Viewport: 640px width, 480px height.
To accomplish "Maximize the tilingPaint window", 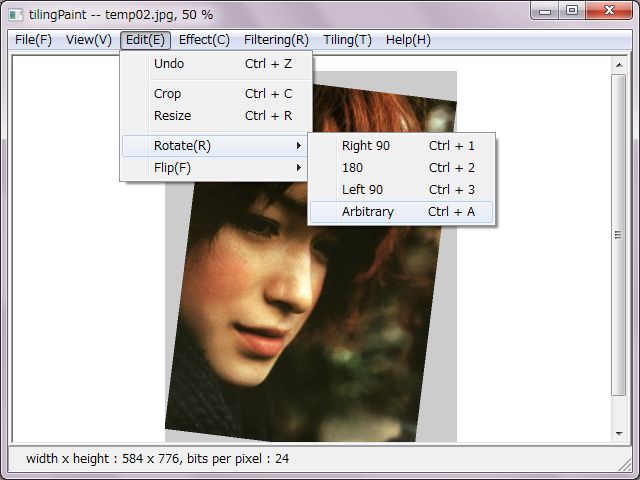I will pyautogui.click(x=572, y=11).
